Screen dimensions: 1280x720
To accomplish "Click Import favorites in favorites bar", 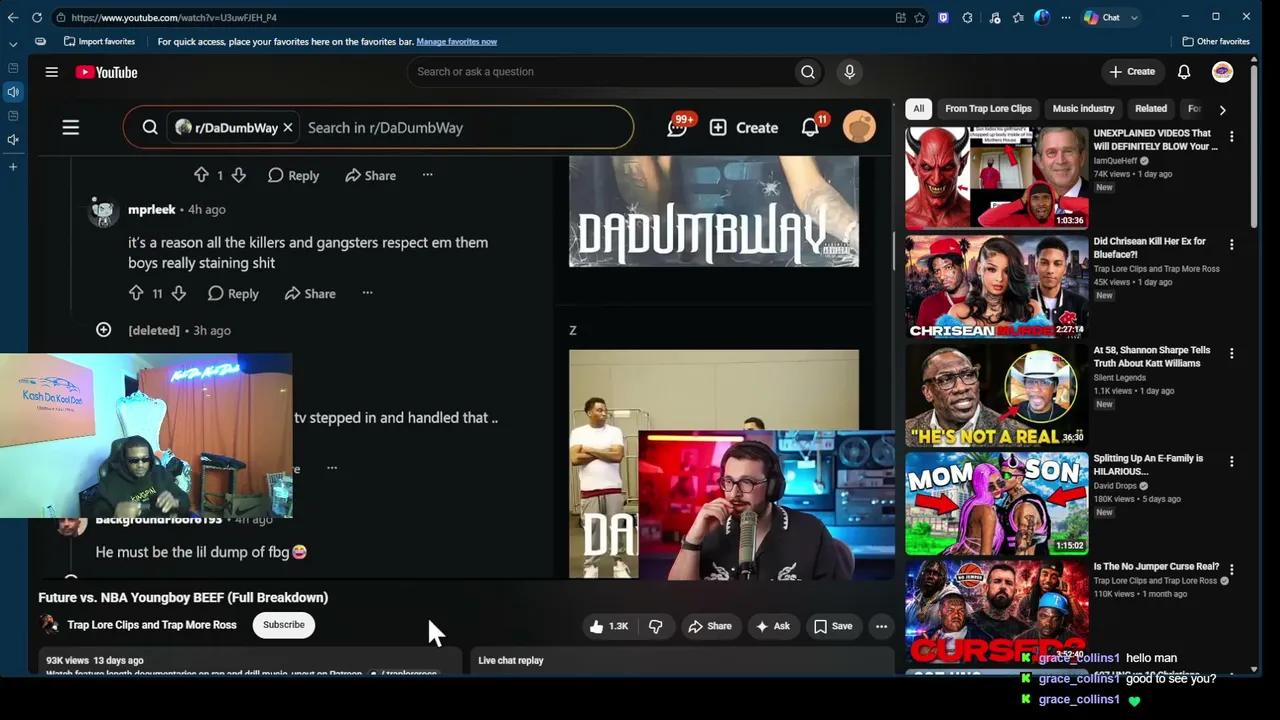I will [x=99, y=41].
